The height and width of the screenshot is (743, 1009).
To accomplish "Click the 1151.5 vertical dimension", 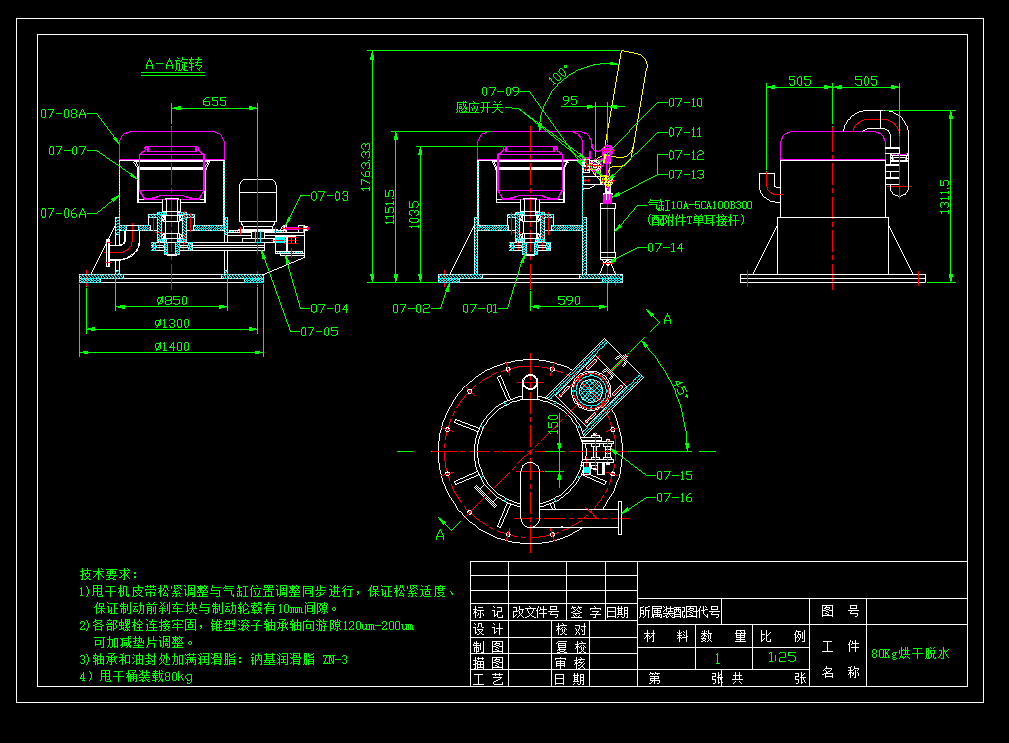I will click(389, 206).
